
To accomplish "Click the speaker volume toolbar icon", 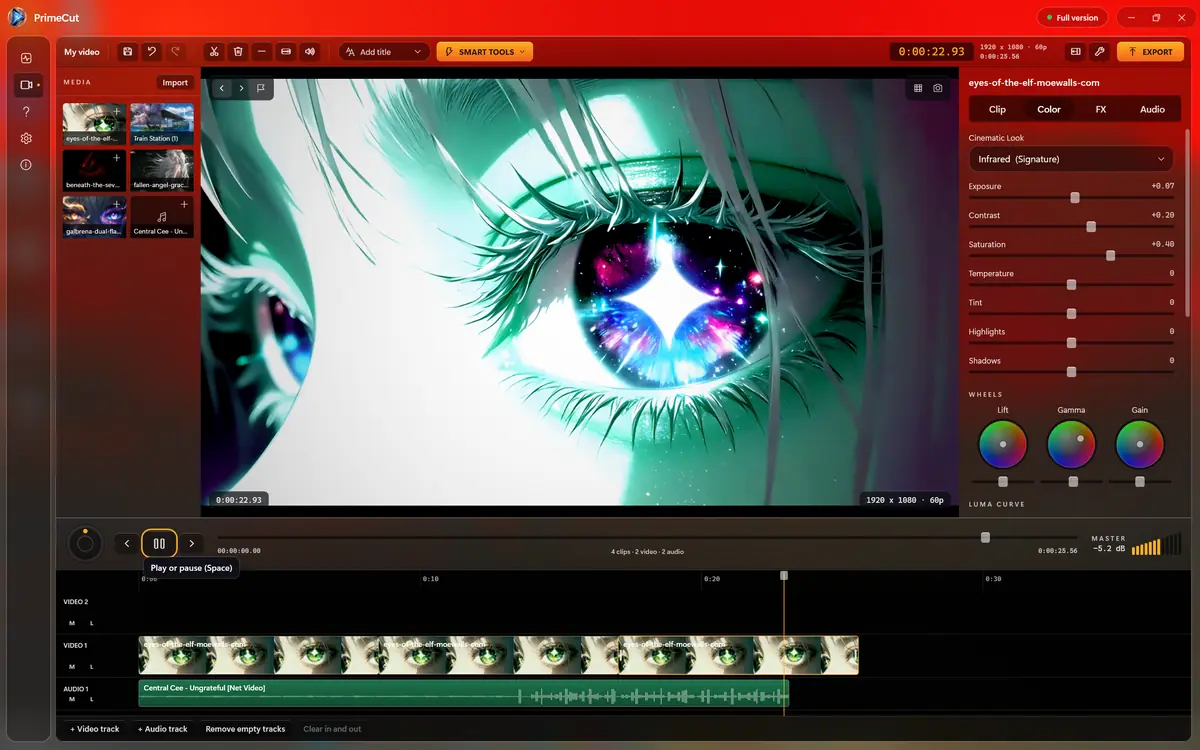I will coord(310,52).
